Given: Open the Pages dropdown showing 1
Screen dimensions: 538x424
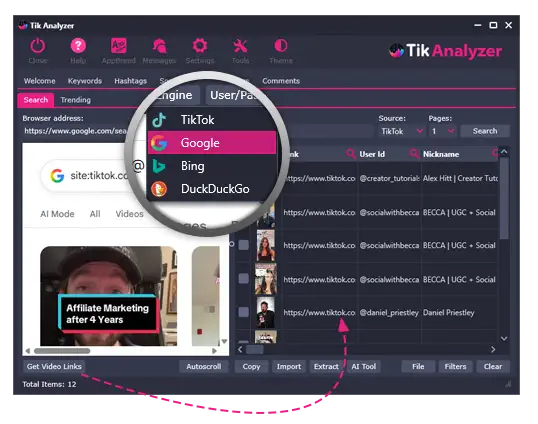Looking at the screenshot, I should click(x=443, y=131).
